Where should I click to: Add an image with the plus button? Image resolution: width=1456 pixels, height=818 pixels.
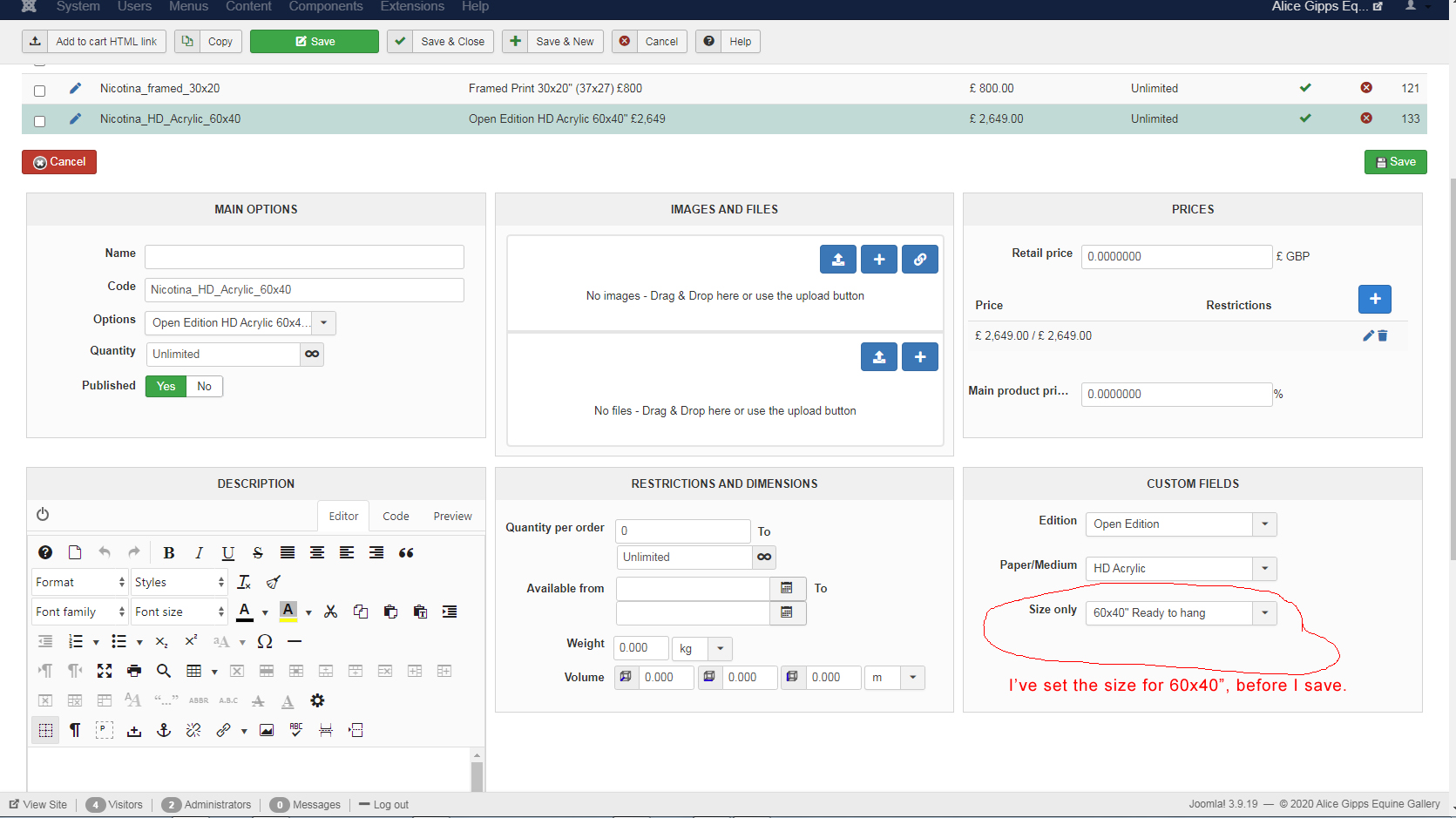pyautogui.click(x=878, y=260)
